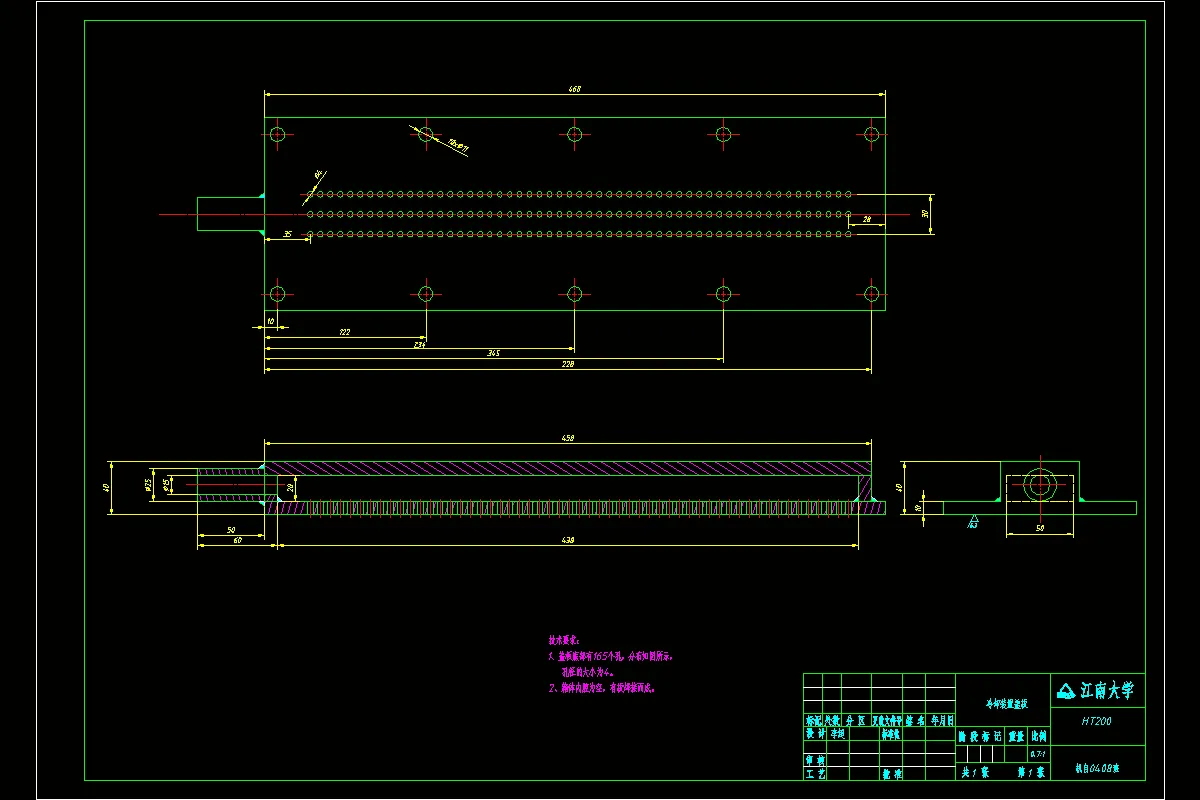Click the 28 dimension at right end
Image resolution: width=1200 pixels, height=800 pixels.
click(866, 218)
